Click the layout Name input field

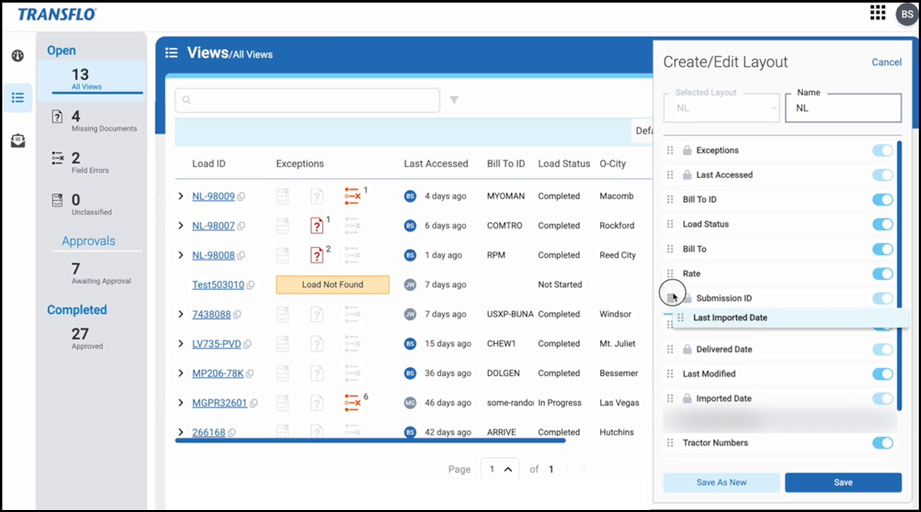pos(843,108)
